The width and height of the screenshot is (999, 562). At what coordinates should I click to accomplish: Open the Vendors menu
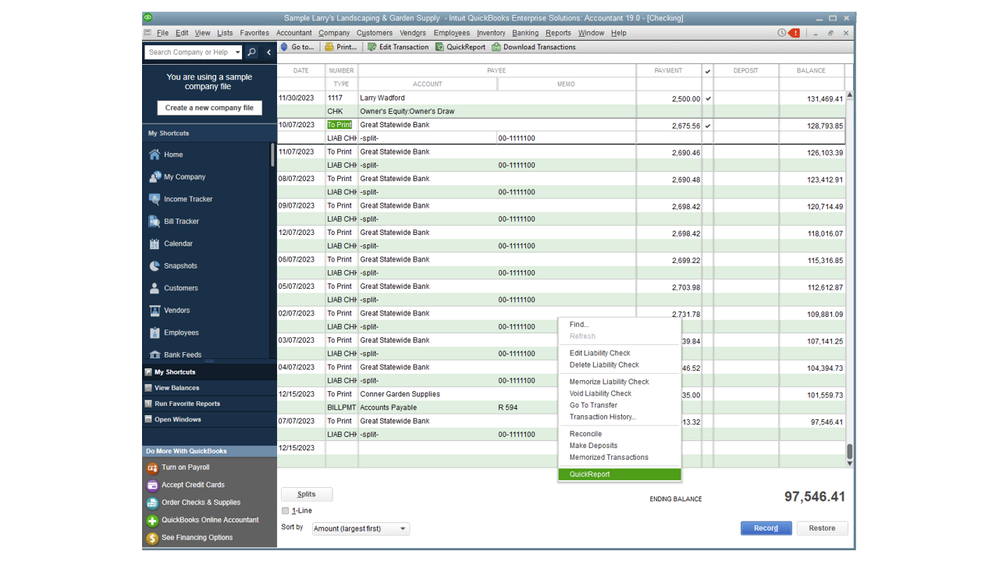413,33
